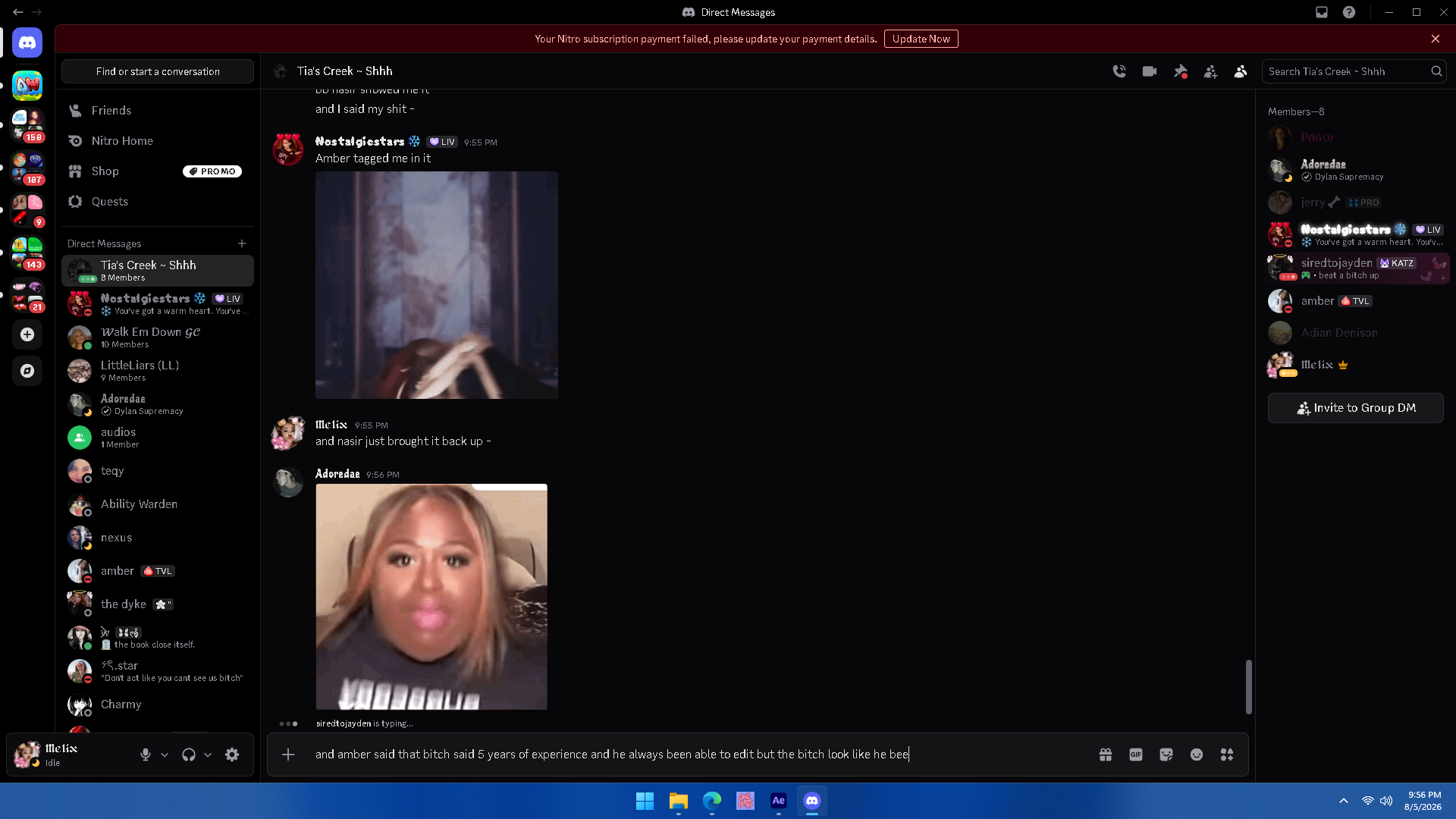
Task: Start a voice call in the group
Action: [x=1119, y=71]
